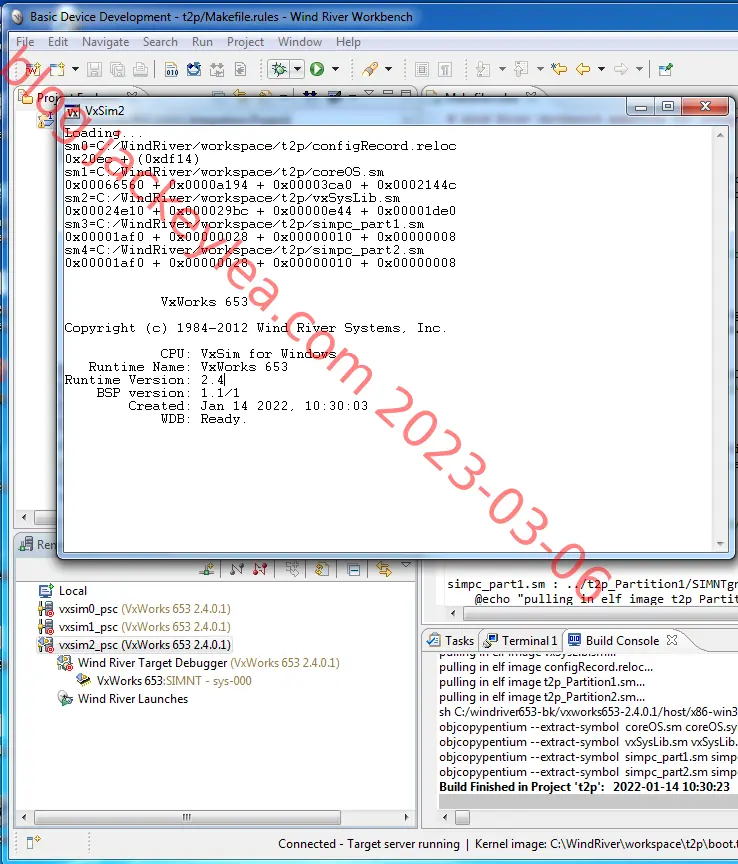Click VxSim2 console scroll down arrow
Screen dimensions: 738x864
720,544
